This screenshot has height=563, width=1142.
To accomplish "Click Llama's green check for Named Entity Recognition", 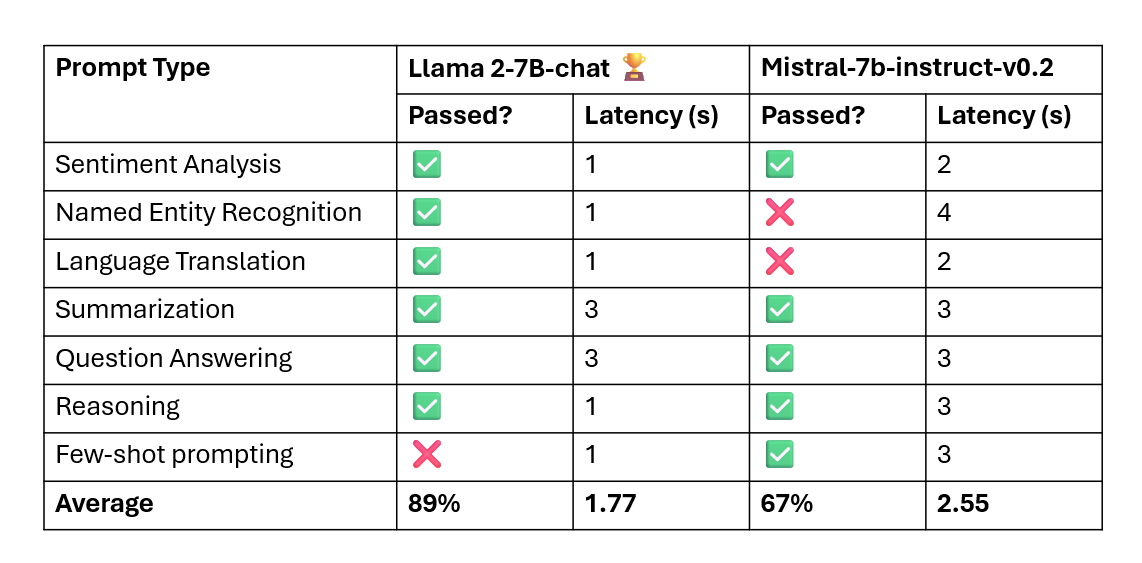I will [426, 213].
